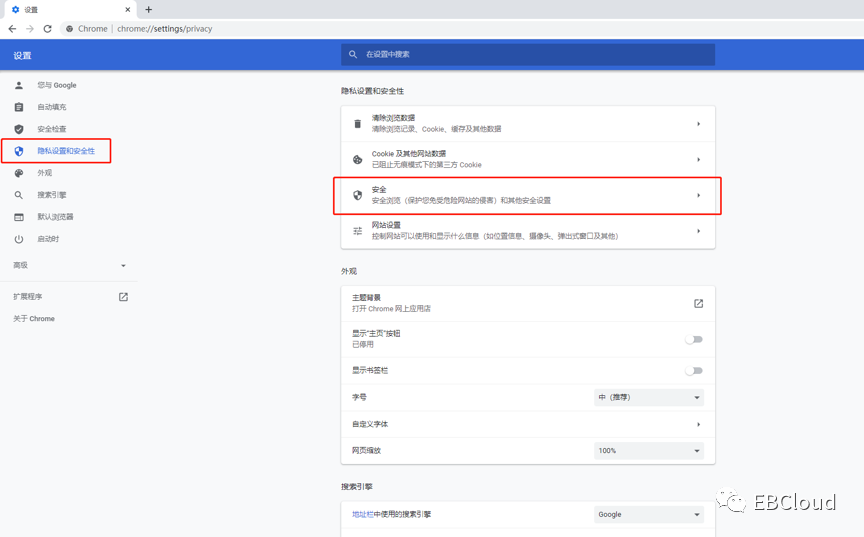Open 扩展程序 external link icon
This screenshot has width=864, height=537.
(123, 297)
